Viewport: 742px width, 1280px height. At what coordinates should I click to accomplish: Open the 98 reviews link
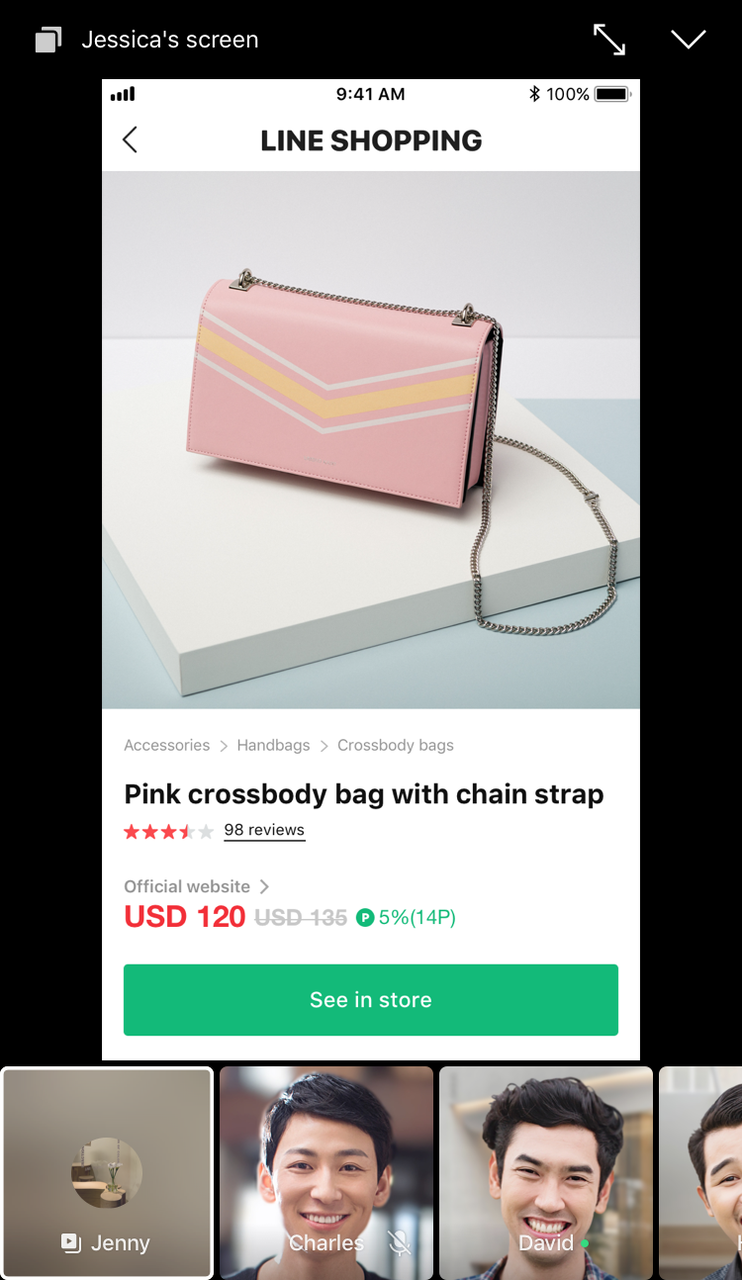coord(264,830)
